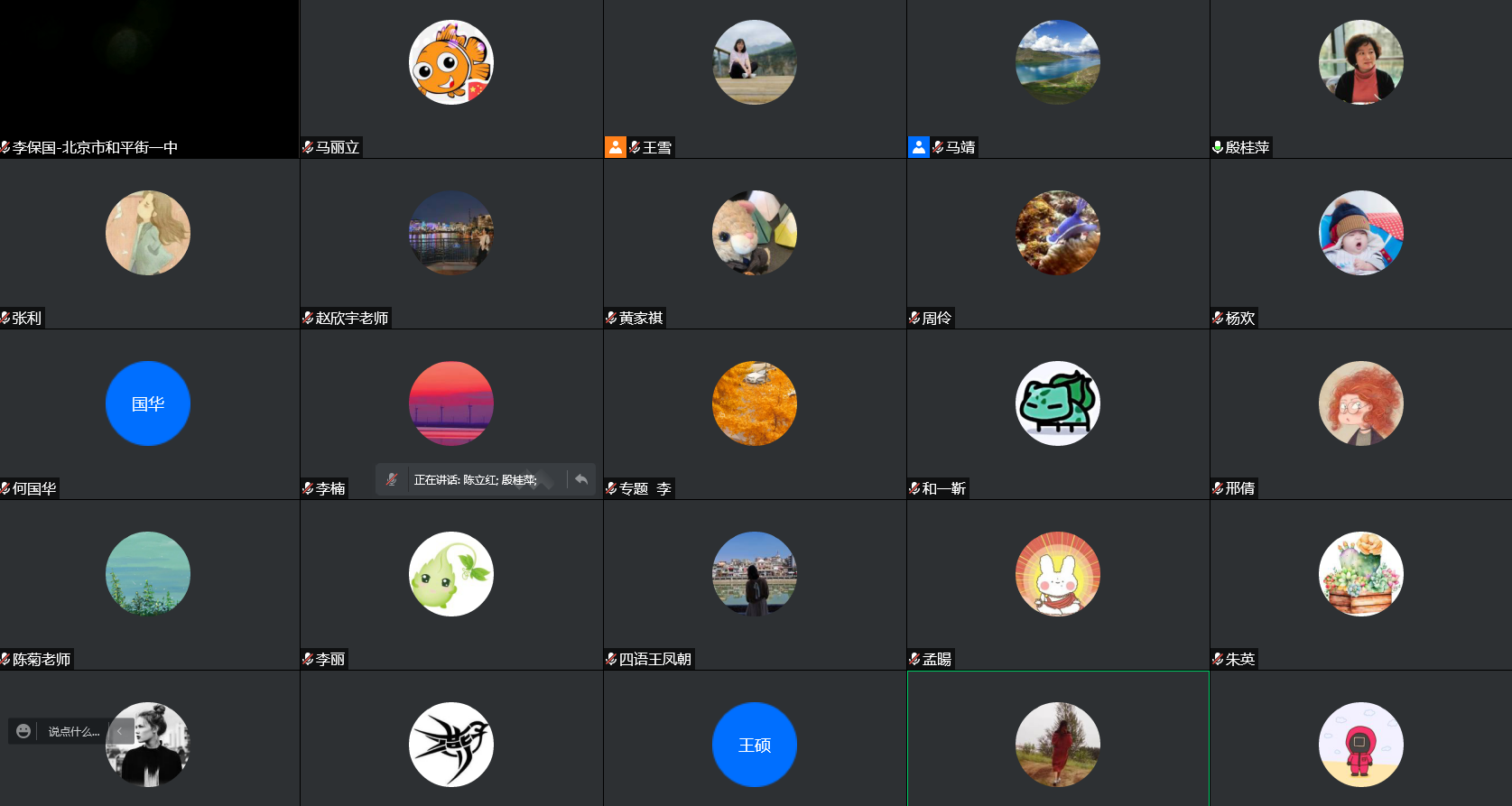Click the muted mic icon beside 和一靳
This screenshot has width=1512, height=806.
coord(914,488)
